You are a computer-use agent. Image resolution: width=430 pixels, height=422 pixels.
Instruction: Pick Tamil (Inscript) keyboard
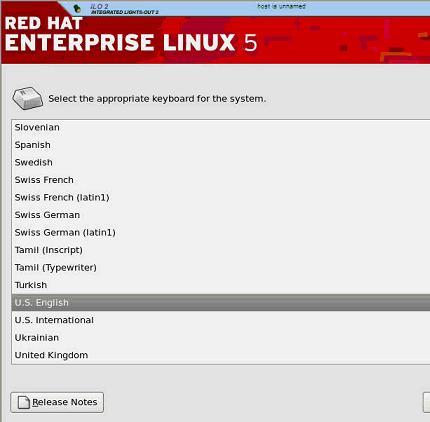[x=221, y=250]
